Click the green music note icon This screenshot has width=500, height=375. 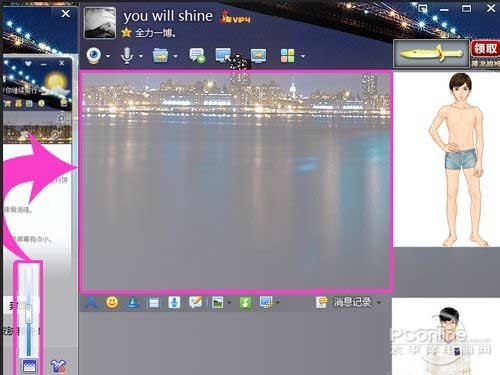coord(246,302)
